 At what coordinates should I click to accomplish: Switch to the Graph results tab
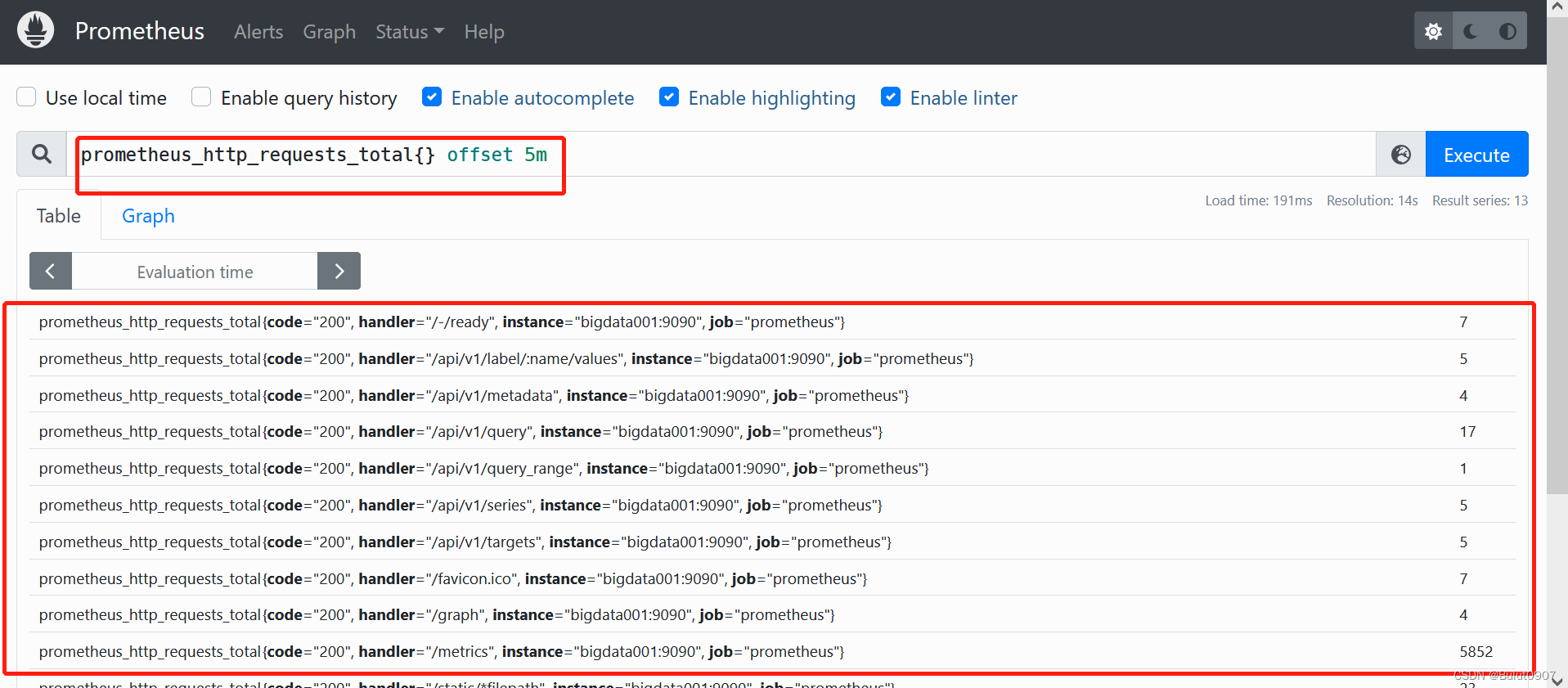click(x=148, y=216)
